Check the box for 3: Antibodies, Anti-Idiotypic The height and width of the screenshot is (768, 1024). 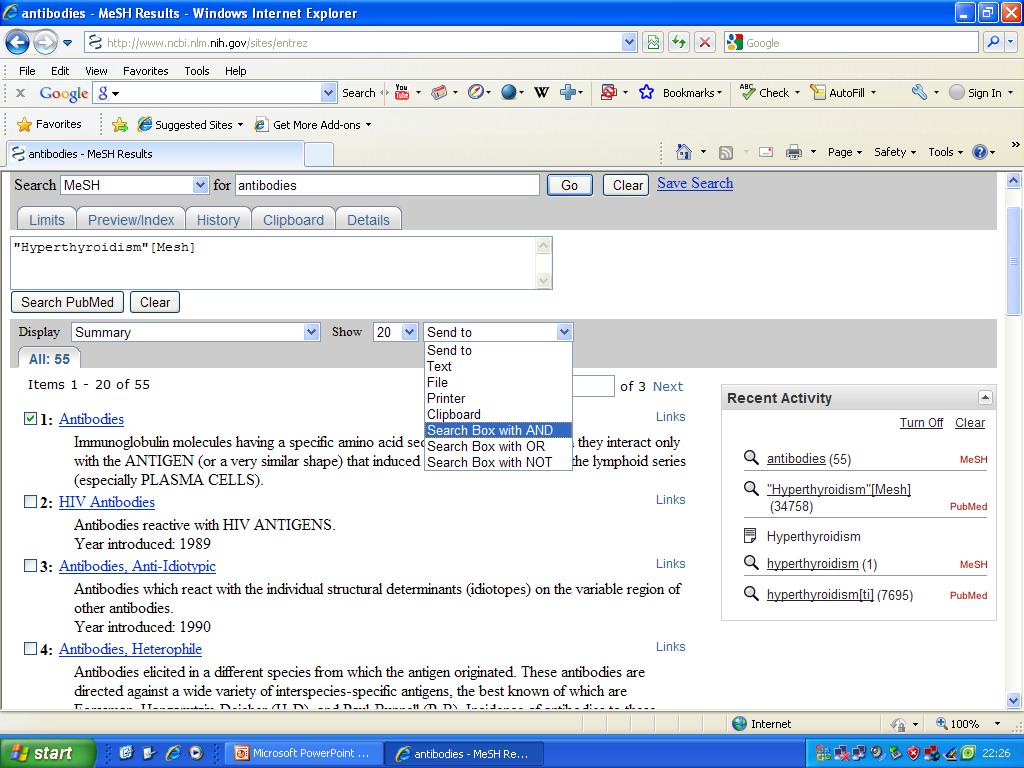point(30,566)
